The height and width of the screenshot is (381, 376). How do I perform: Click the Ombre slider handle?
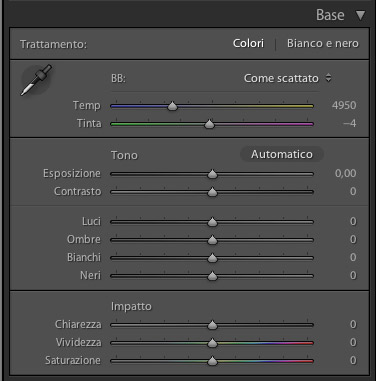[212, 240]
